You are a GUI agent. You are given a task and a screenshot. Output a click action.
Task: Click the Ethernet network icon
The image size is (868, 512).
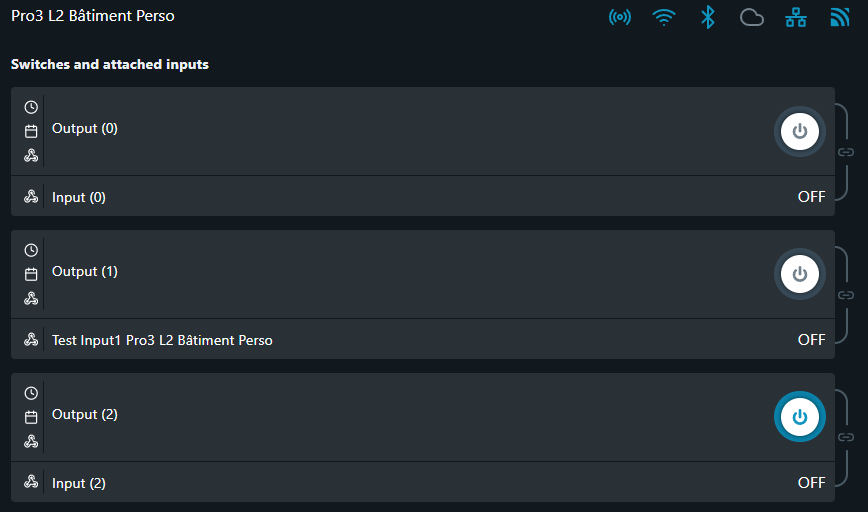pos(796,17)
